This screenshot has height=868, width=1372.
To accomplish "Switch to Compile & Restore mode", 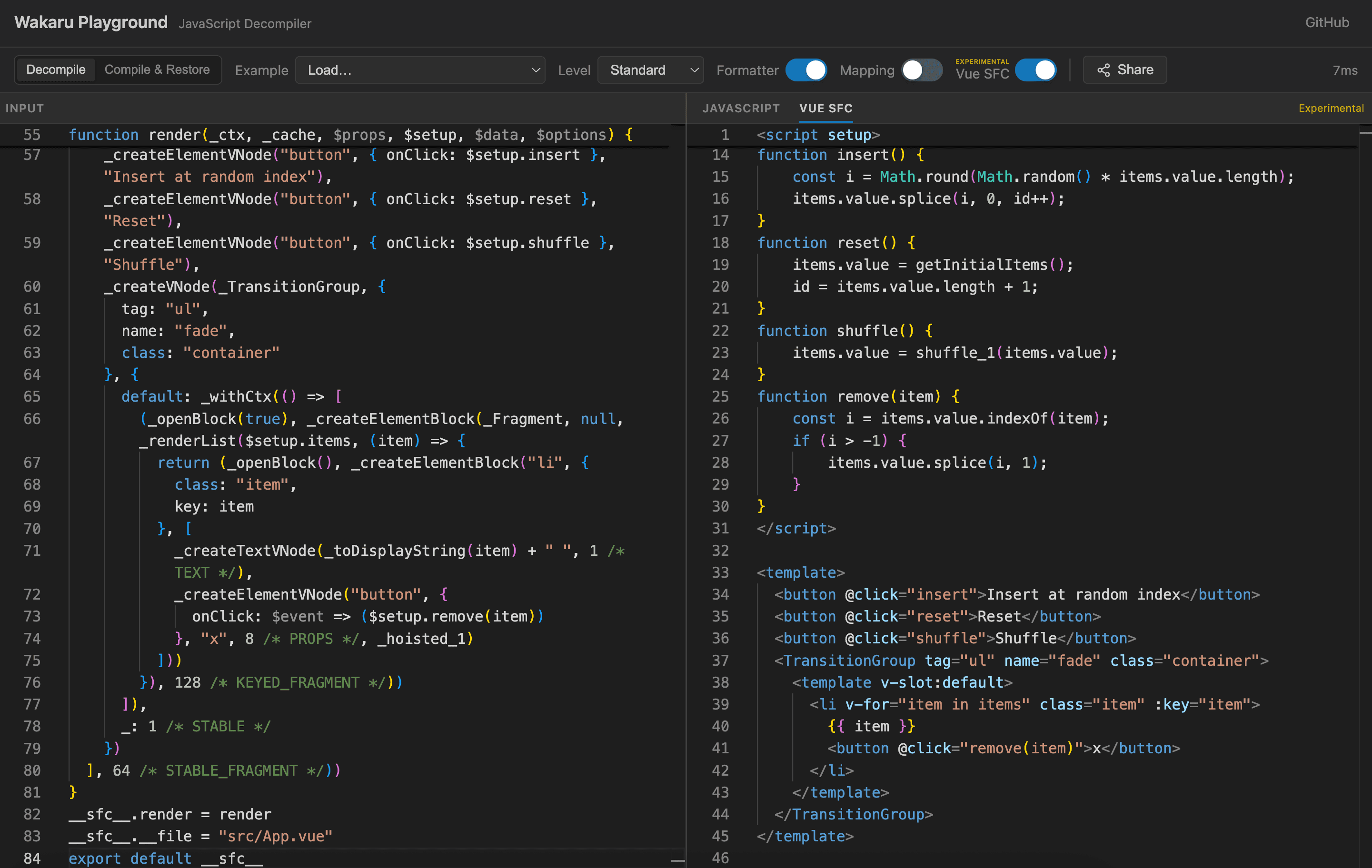I will tap(157, 69).
